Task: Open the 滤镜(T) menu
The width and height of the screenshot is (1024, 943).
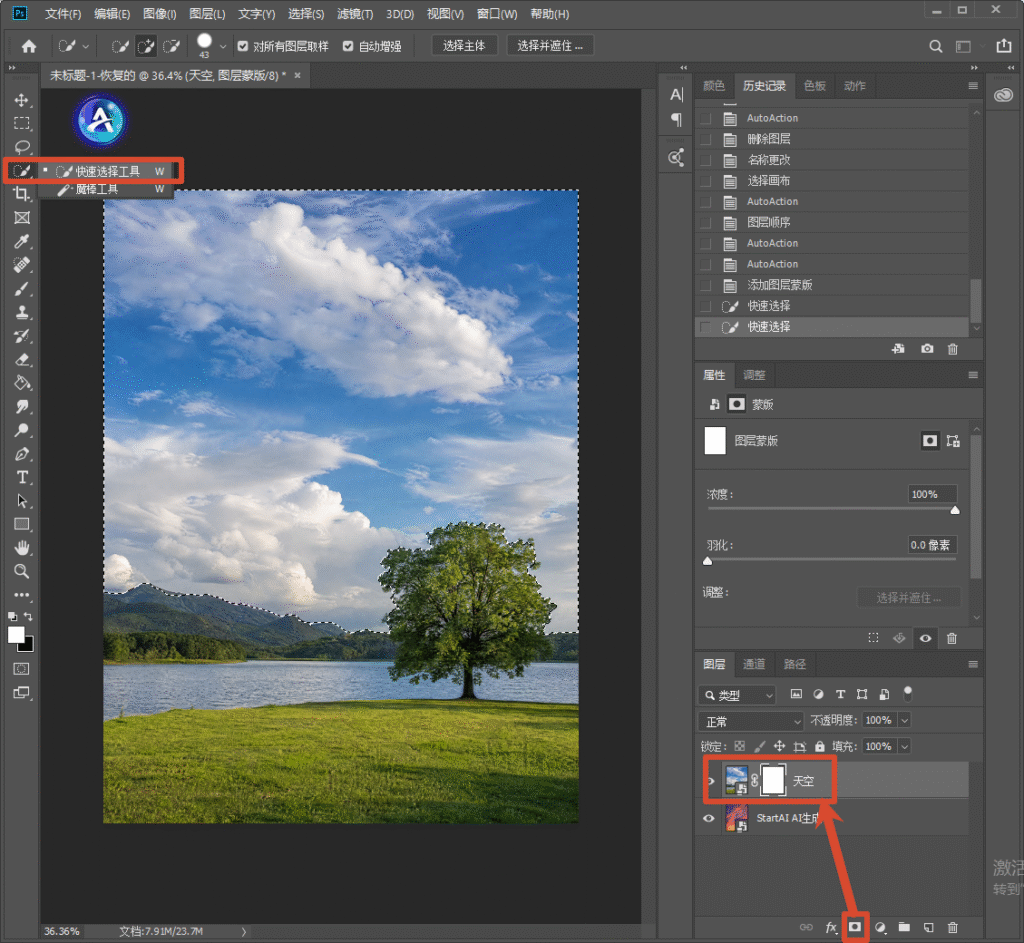Action: [x=355, y=14]
